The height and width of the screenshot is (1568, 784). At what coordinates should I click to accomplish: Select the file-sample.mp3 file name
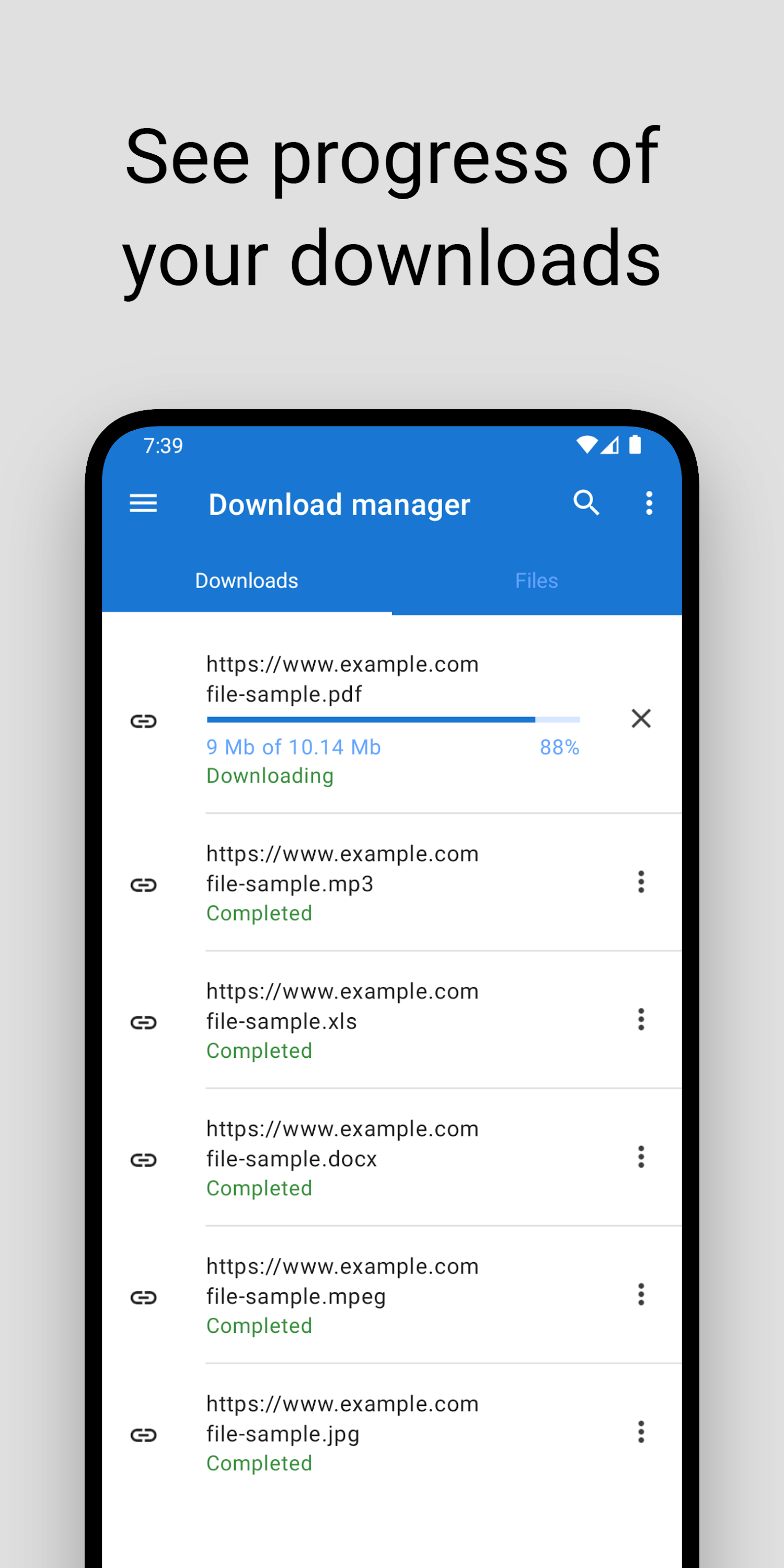click(290, 884)
